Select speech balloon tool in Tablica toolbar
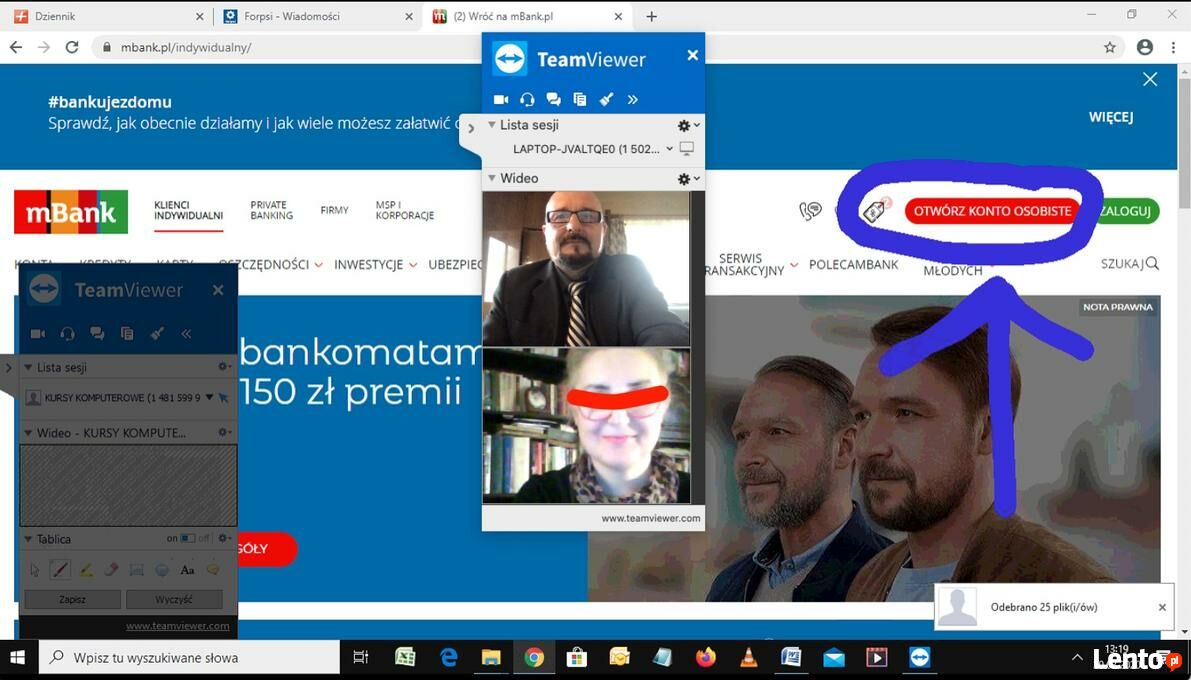Image resolution: width=1191 pixels, height=680 pixels. [x=213, y=569]
